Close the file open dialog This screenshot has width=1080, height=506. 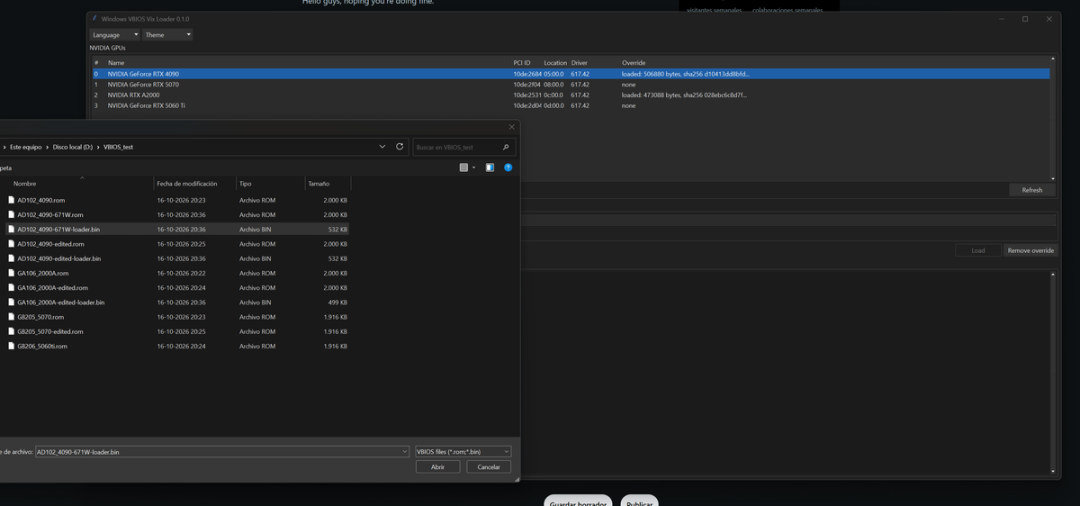click(511, 127)
